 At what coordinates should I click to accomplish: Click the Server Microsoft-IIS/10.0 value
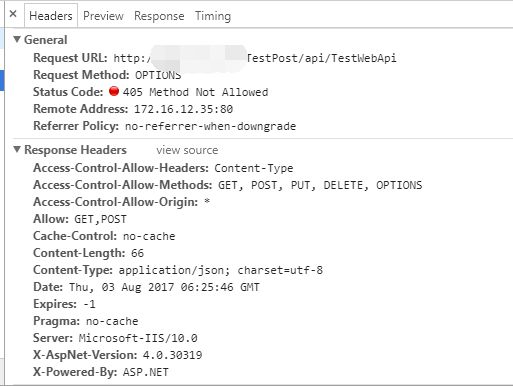tap(138, 338)
